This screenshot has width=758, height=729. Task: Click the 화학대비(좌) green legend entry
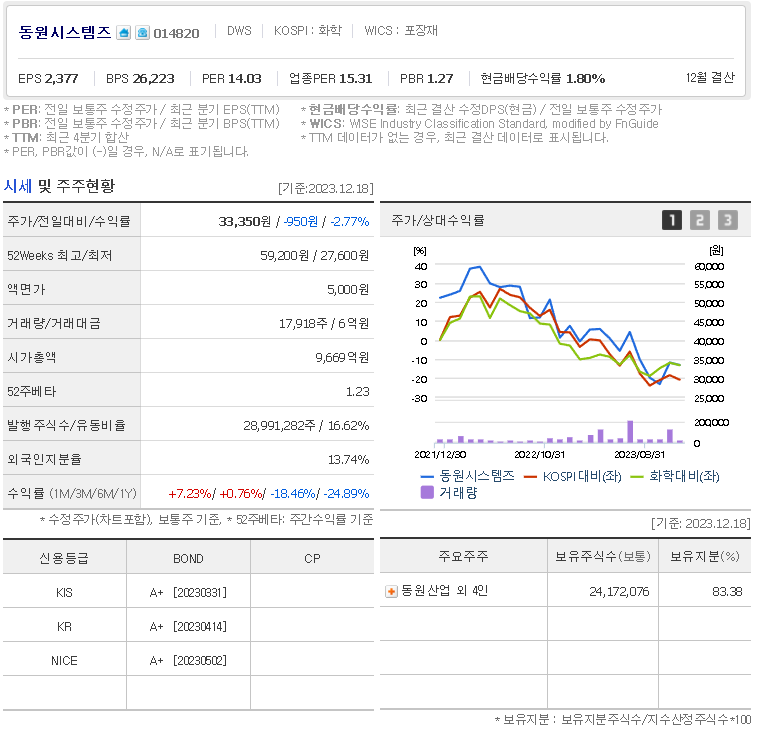pyautogui.click(x=675, y=476)
